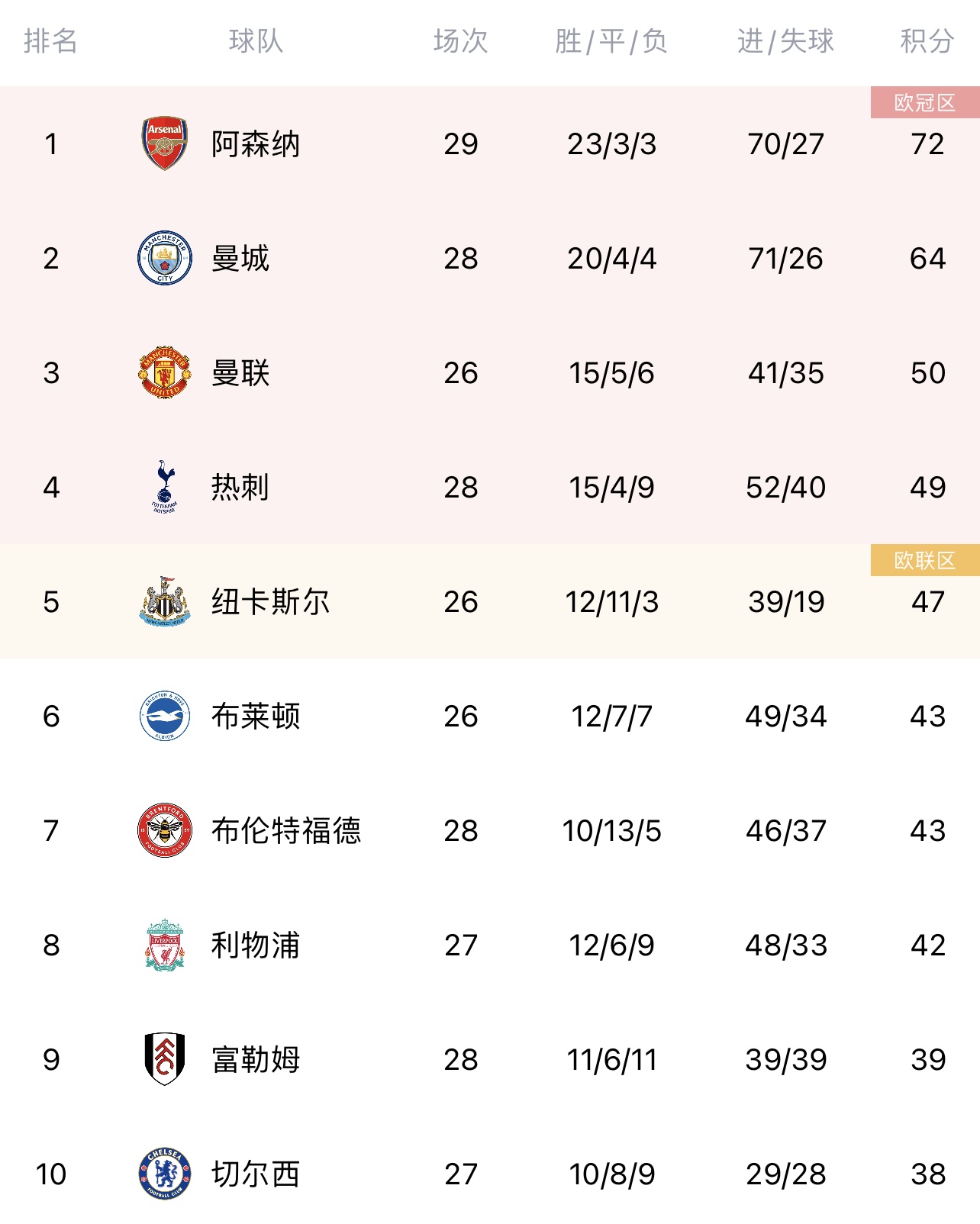The height and width of the screenshot is (1224, 980).
Task: Click the 欧冠区 zone label
Action: 925,103
